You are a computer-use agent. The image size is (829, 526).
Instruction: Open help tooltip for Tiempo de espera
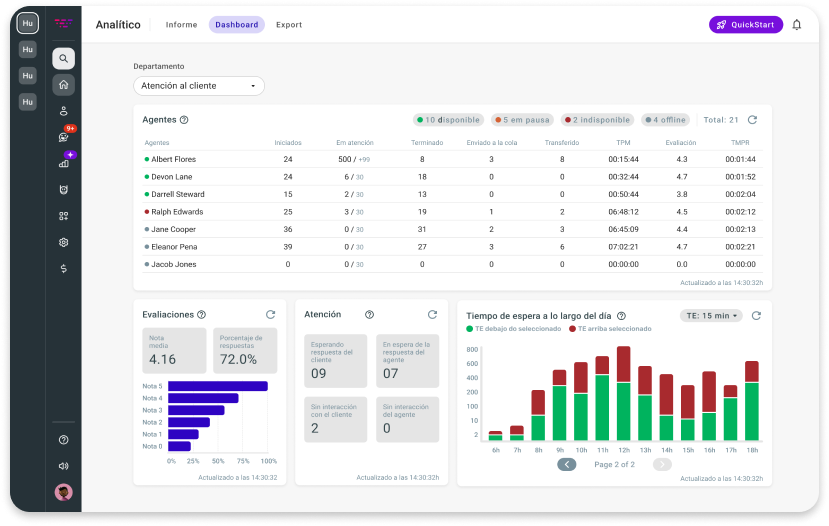(x=622, y=316)
